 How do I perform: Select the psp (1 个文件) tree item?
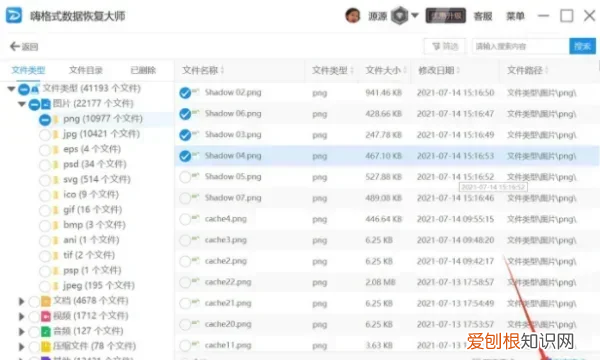(x=92, y=270)
